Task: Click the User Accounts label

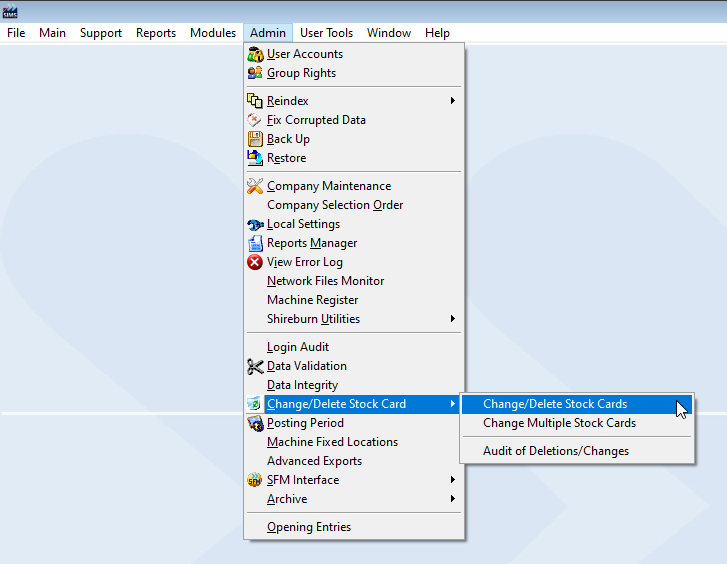Action: point(305,54)
